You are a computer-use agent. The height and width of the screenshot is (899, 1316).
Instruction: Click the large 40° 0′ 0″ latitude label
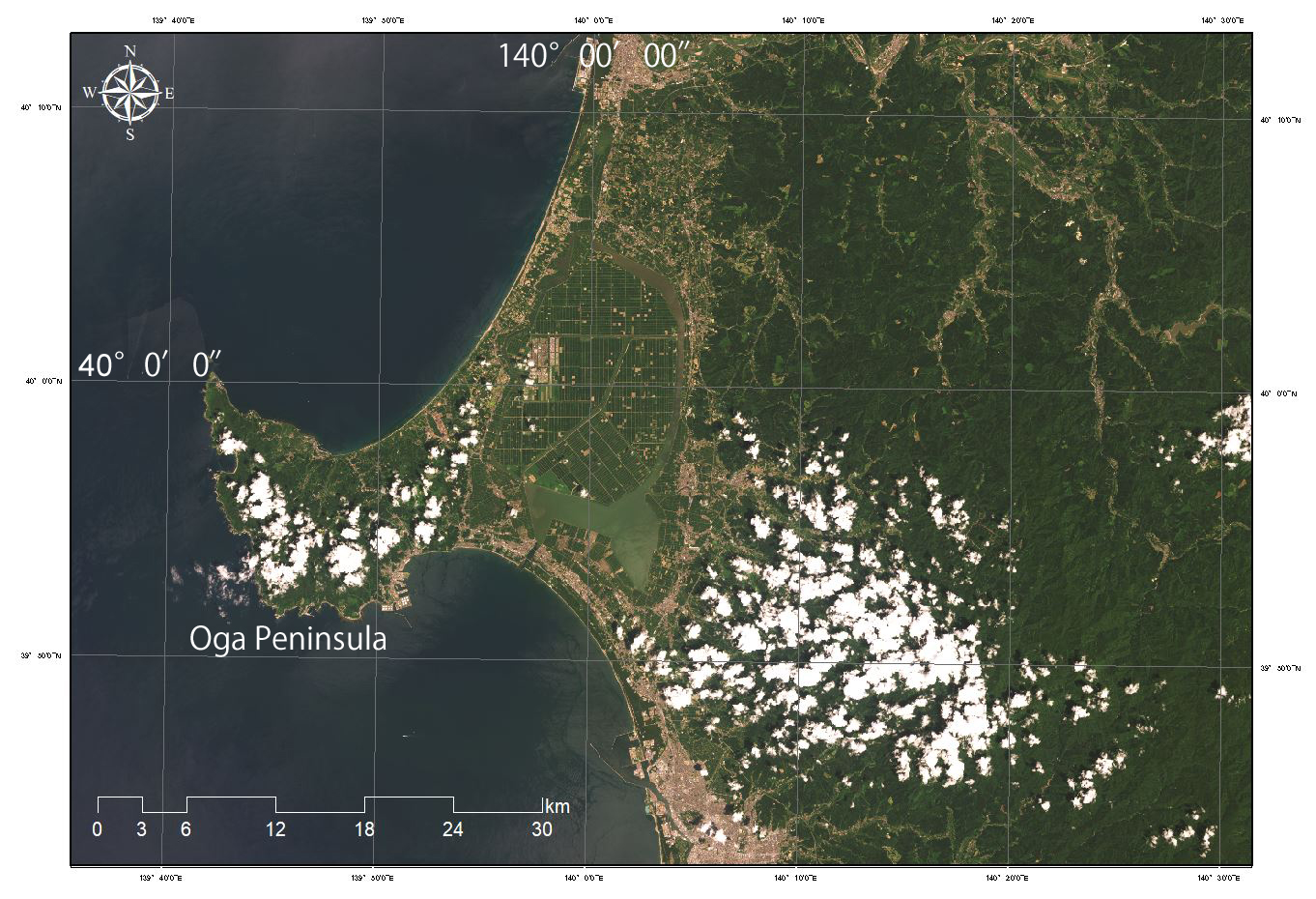click(x=150, y=366)
